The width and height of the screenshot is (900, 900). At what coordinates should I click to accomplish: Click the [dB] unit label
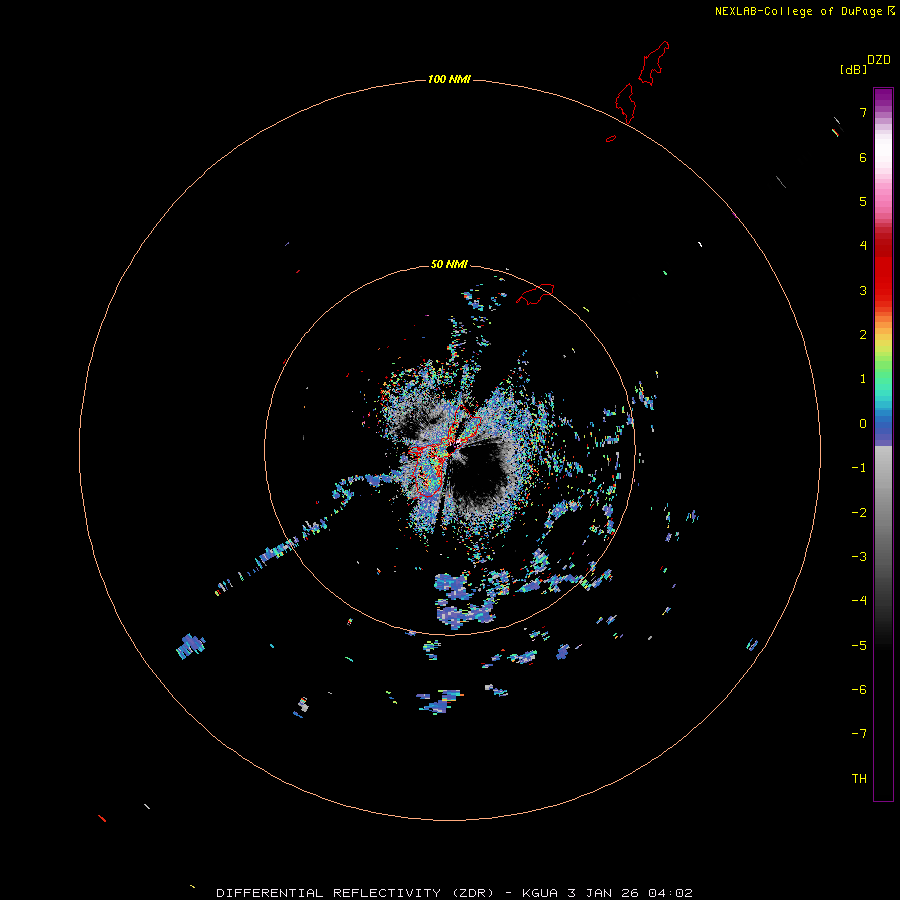(853, 69)
